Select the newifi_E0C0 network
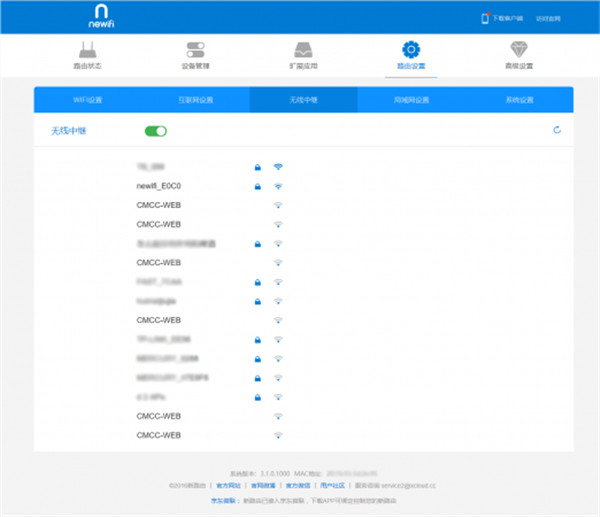The width and height of the screenshot is (600, 517). tap(158, 186)
